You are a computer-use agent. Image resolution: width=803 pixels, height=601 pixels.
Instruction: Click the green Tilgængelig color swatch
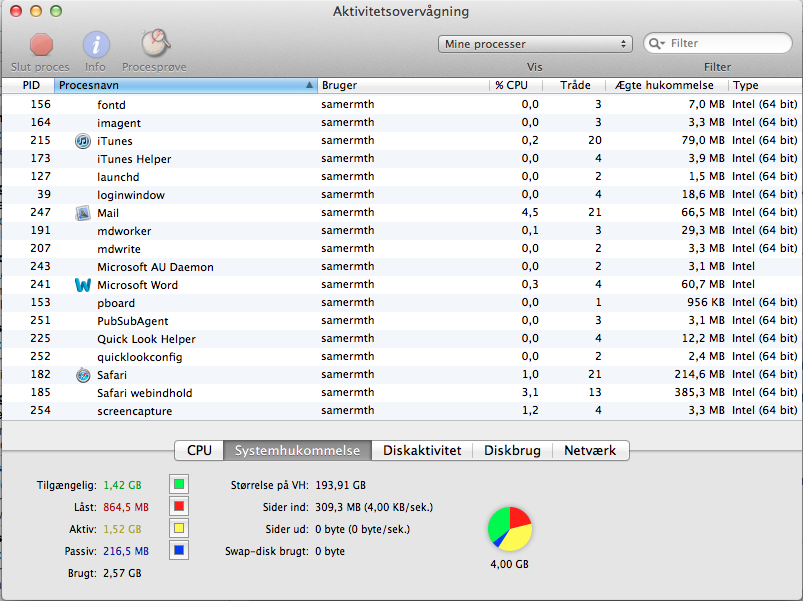[179, 484]
